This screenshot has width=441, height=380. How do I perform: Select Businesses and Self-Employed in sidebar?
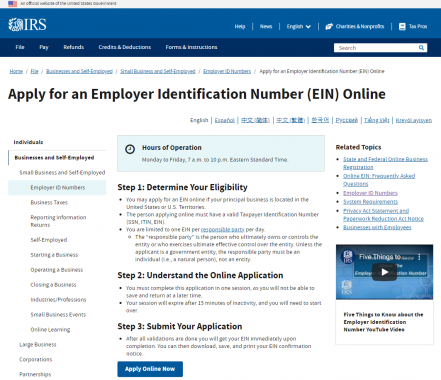coord(54,158)
